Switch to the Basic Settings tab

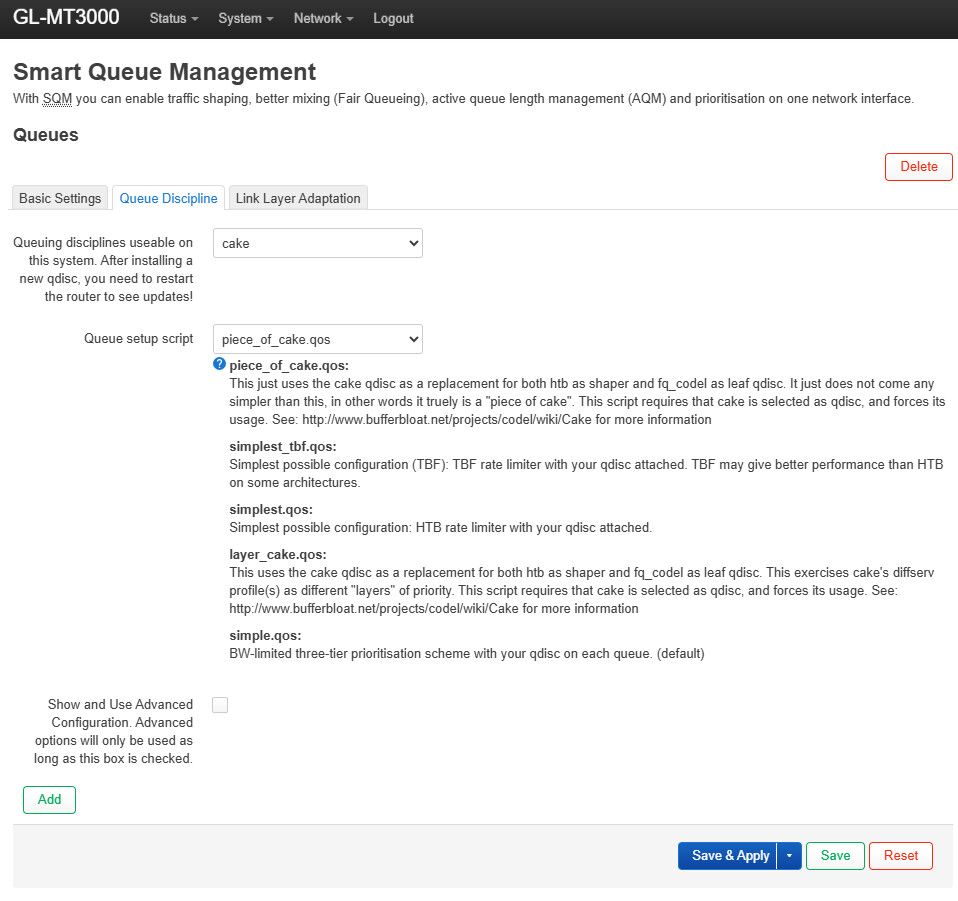pyautogui.click(x=60, y=198)
